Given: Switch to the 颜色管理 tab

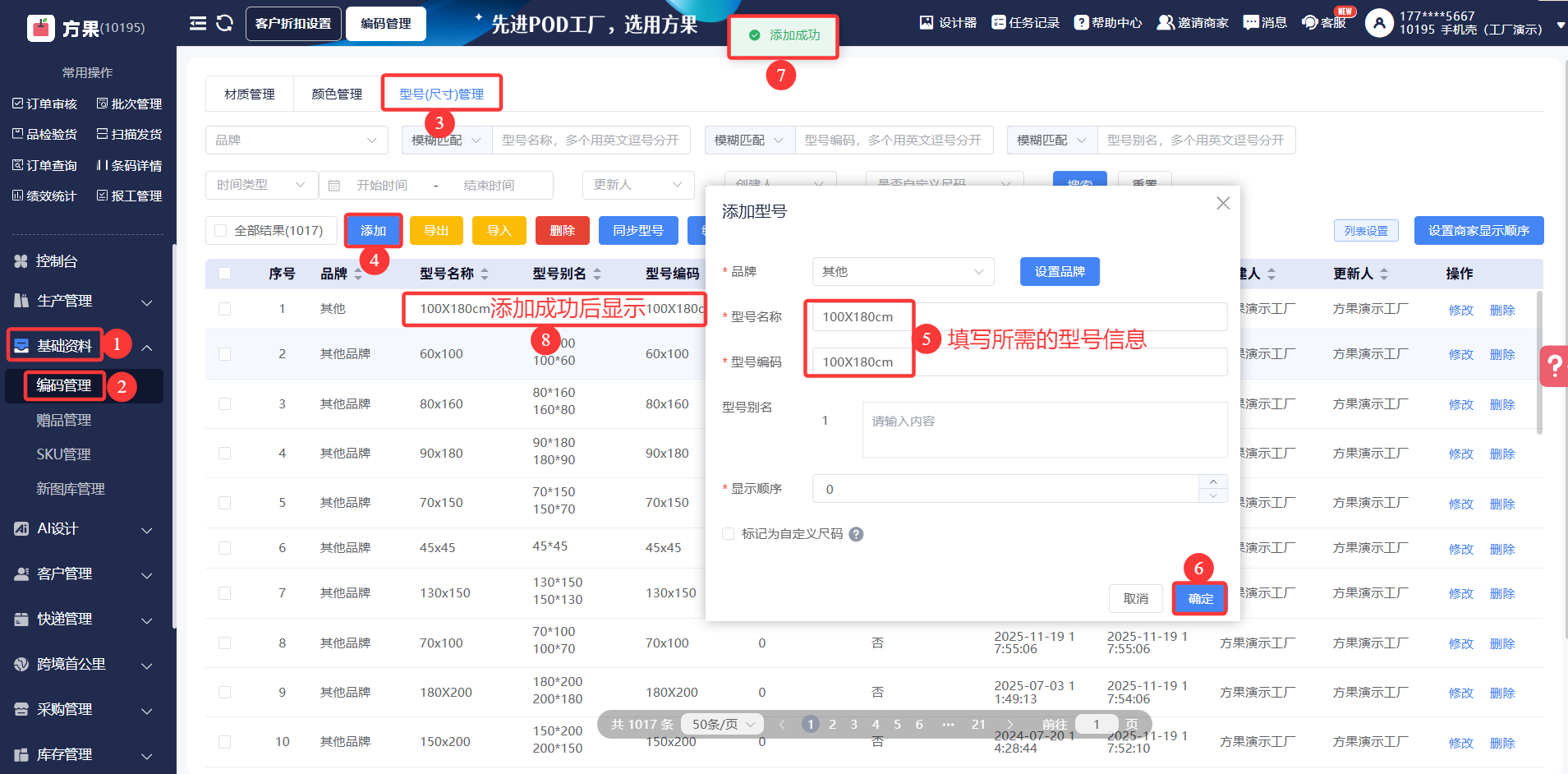Looking at the screenshot, I should coord(337,94).
